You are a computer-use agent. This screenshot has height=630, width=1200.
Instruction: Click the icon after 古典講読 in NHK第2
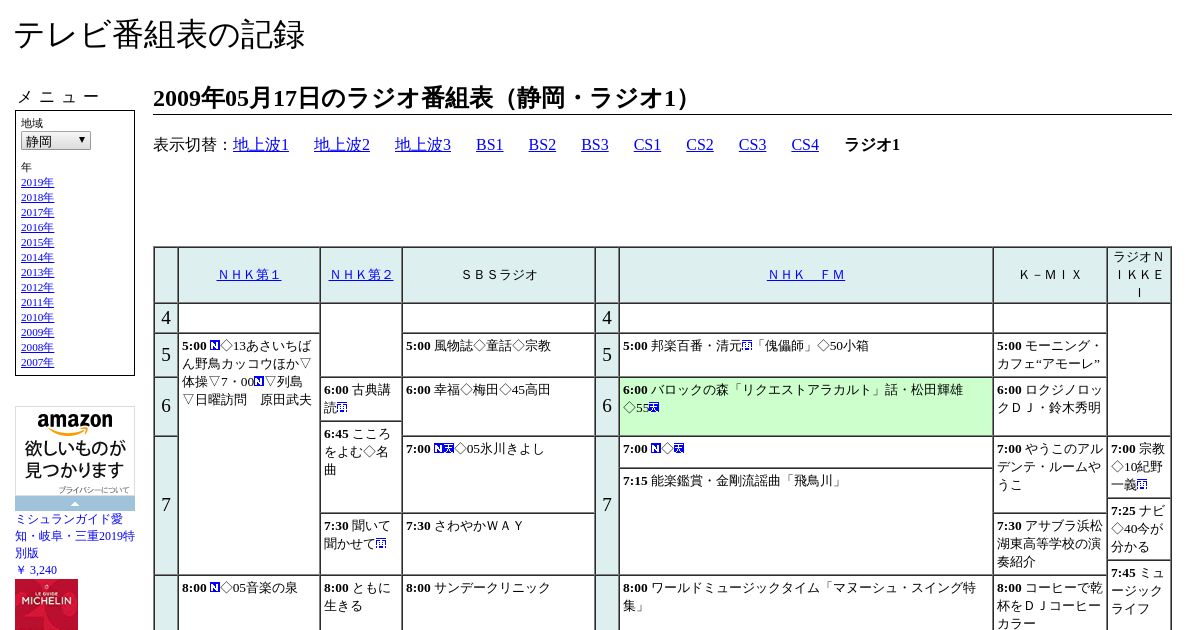click(x=342, y=408)
